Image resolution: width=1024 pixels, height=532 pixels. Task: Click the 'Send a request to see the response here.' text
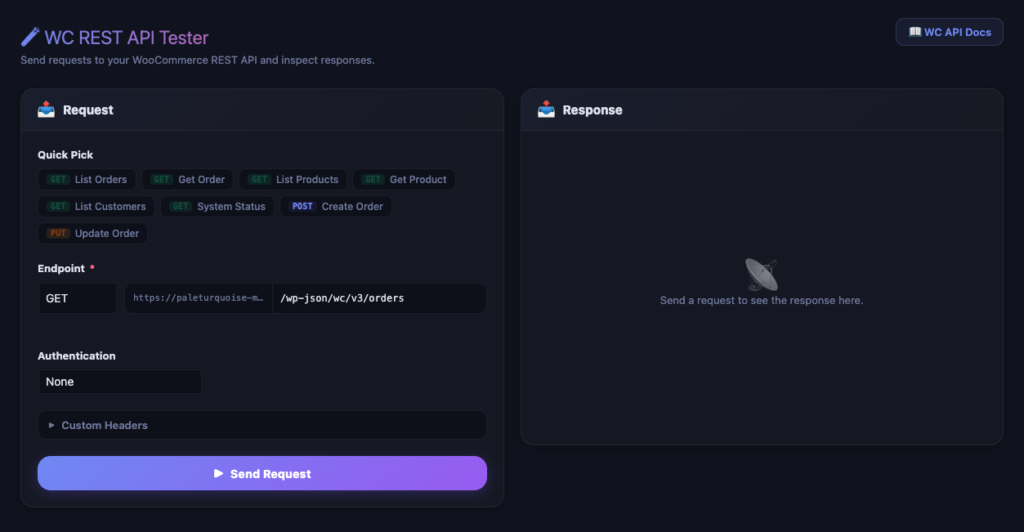pyautogui.click(x=761, y=300)
